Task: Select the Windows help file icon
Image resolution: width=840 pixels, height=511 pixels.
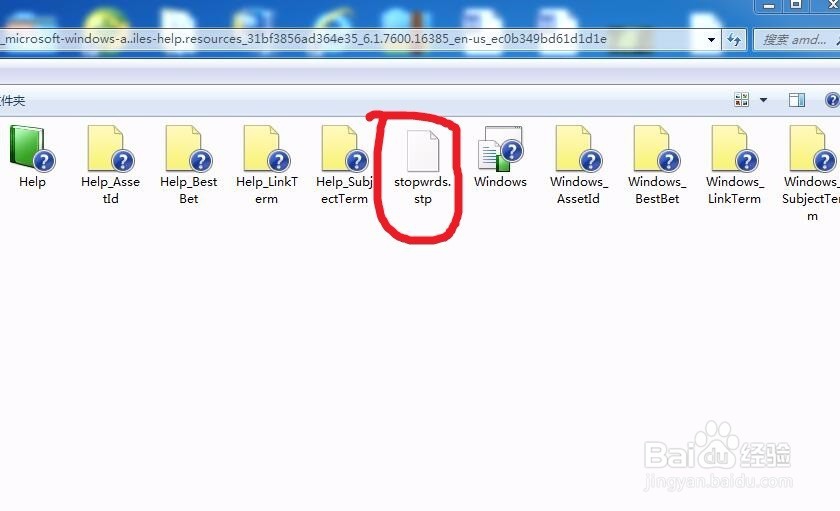Action: pos(500,148)
